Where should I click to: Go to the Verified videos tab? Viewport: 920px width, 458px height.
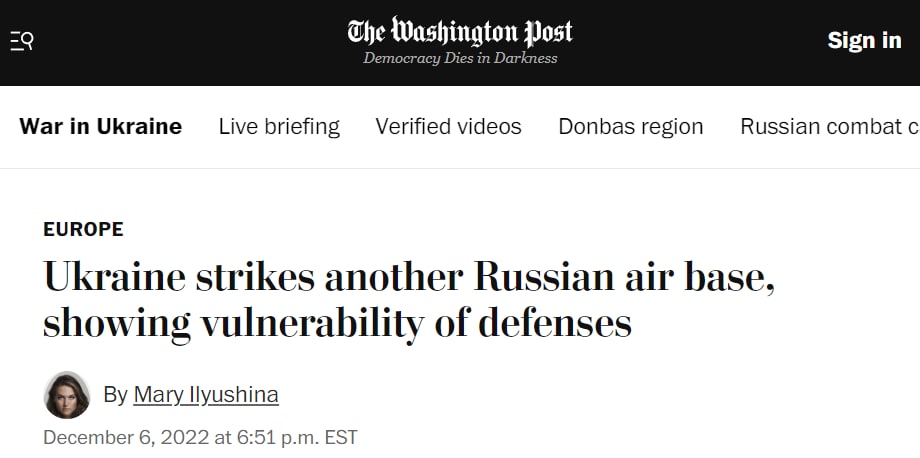point(448,127)
